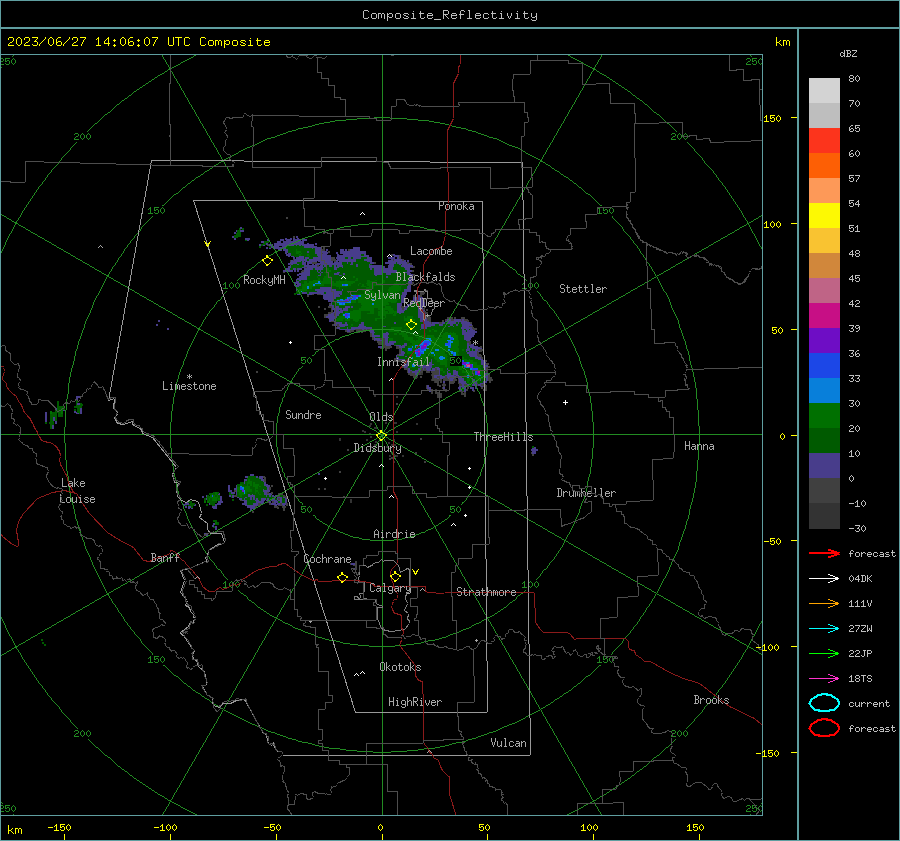
Task: Click the white plus marker west of Hanna
Action: point(565,402)
